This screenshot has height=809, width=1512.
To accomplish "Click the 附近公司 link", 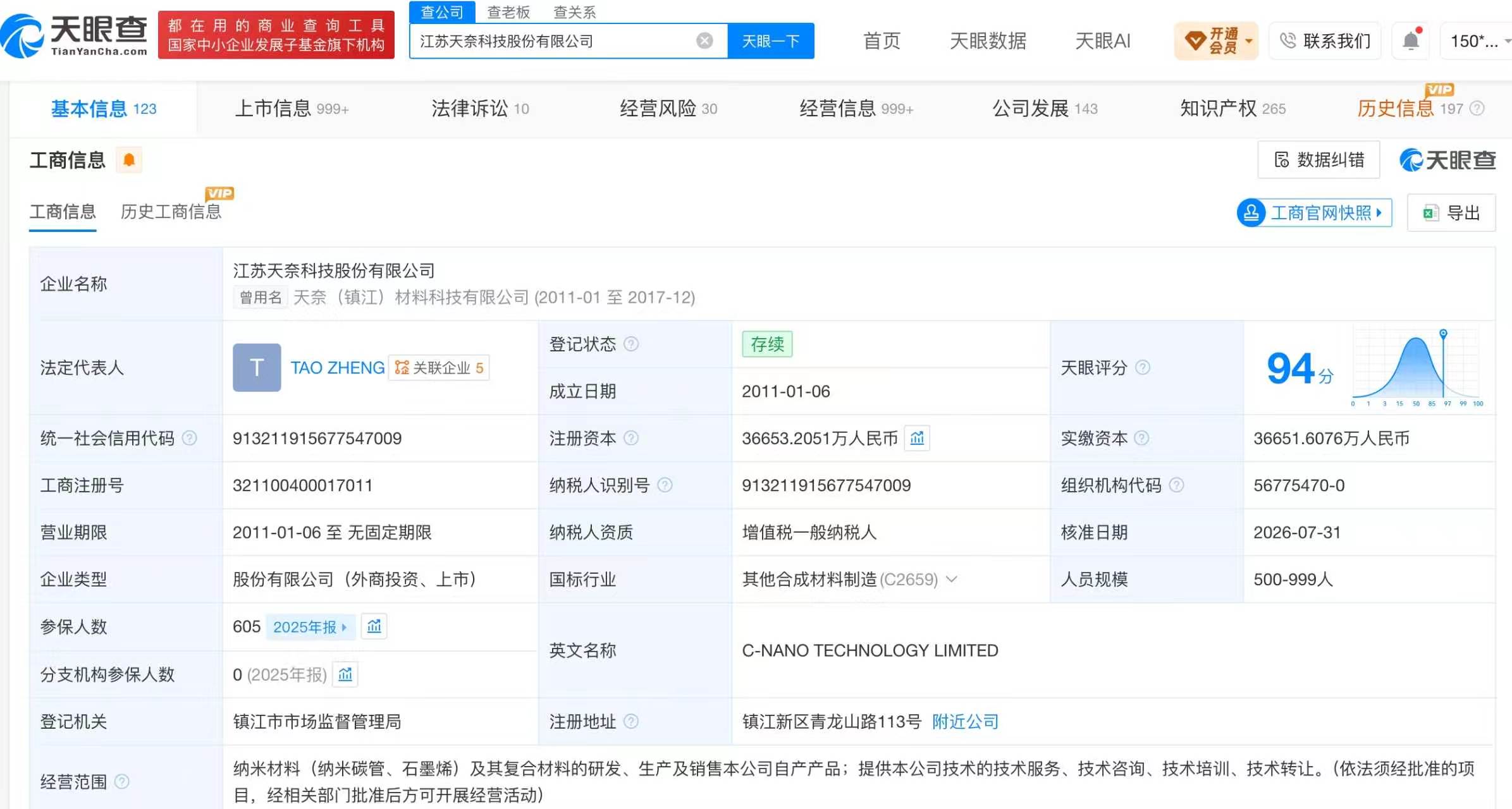I will [966, 722].
